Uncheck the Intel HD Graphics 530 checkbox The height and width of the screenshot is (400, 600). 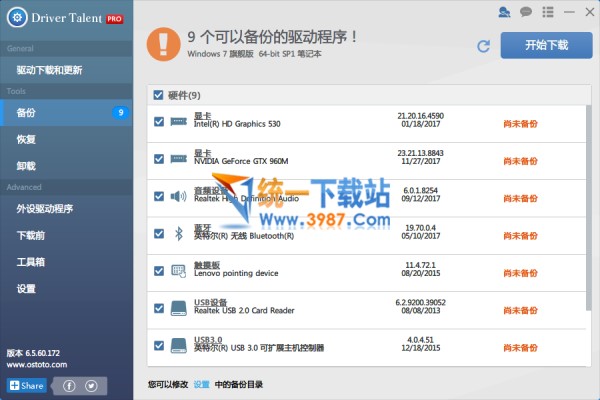coord(159,122)
